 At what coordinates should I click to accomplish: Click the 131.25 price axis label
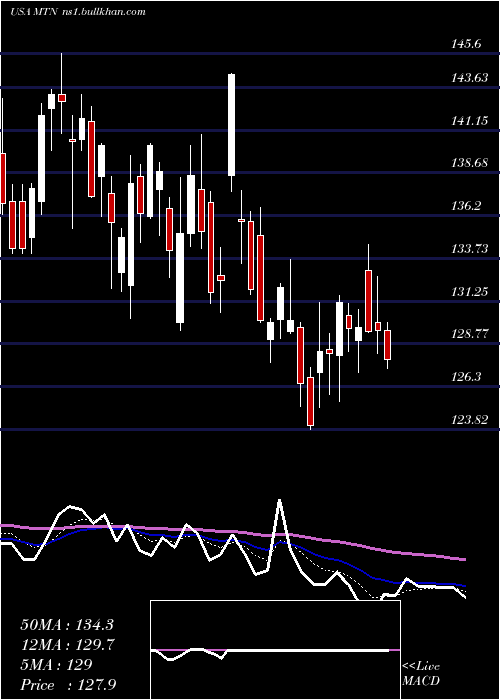(470, 292)
